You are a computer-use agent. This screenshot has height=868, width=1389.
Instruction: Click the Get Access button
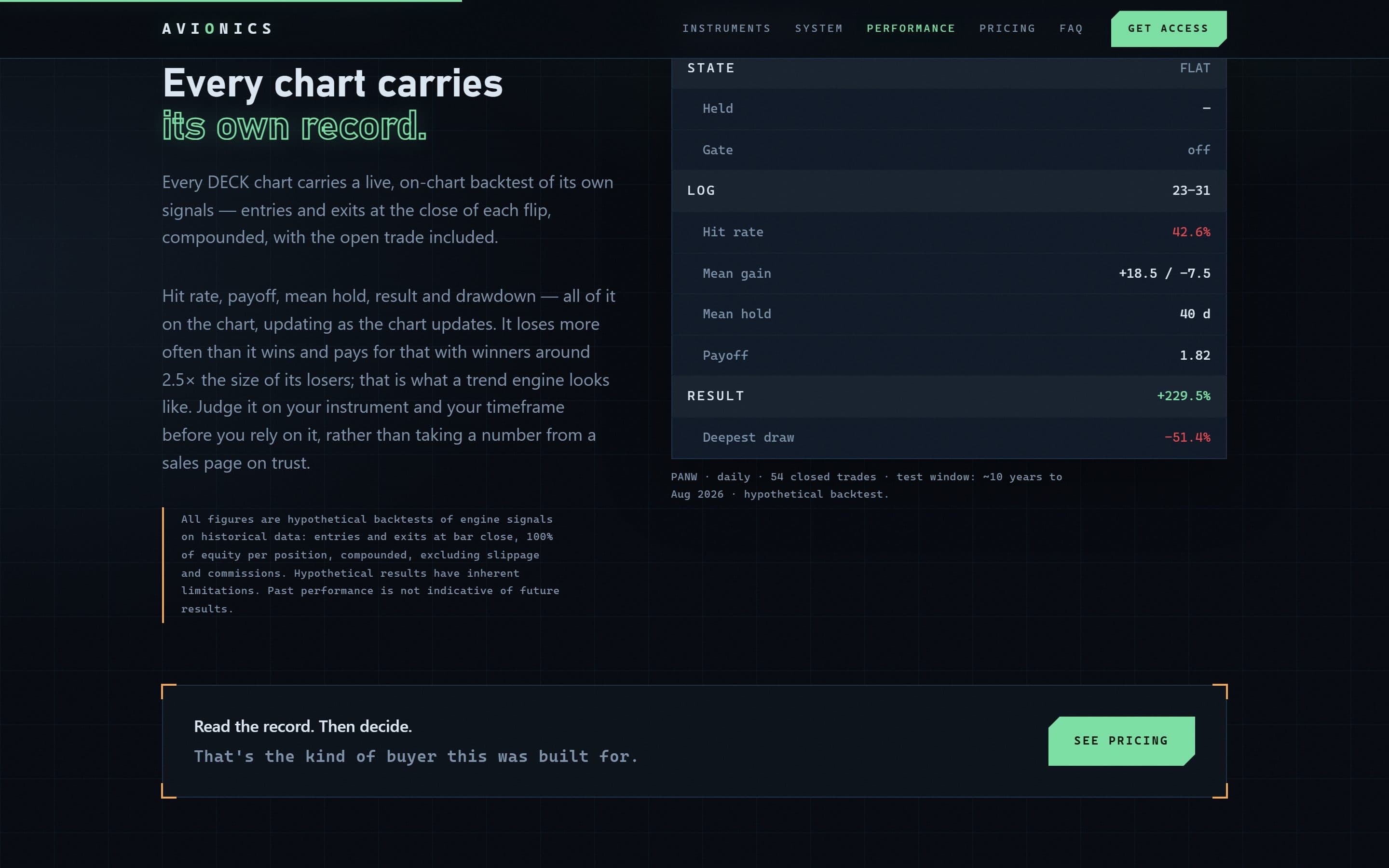(1169, 29)
